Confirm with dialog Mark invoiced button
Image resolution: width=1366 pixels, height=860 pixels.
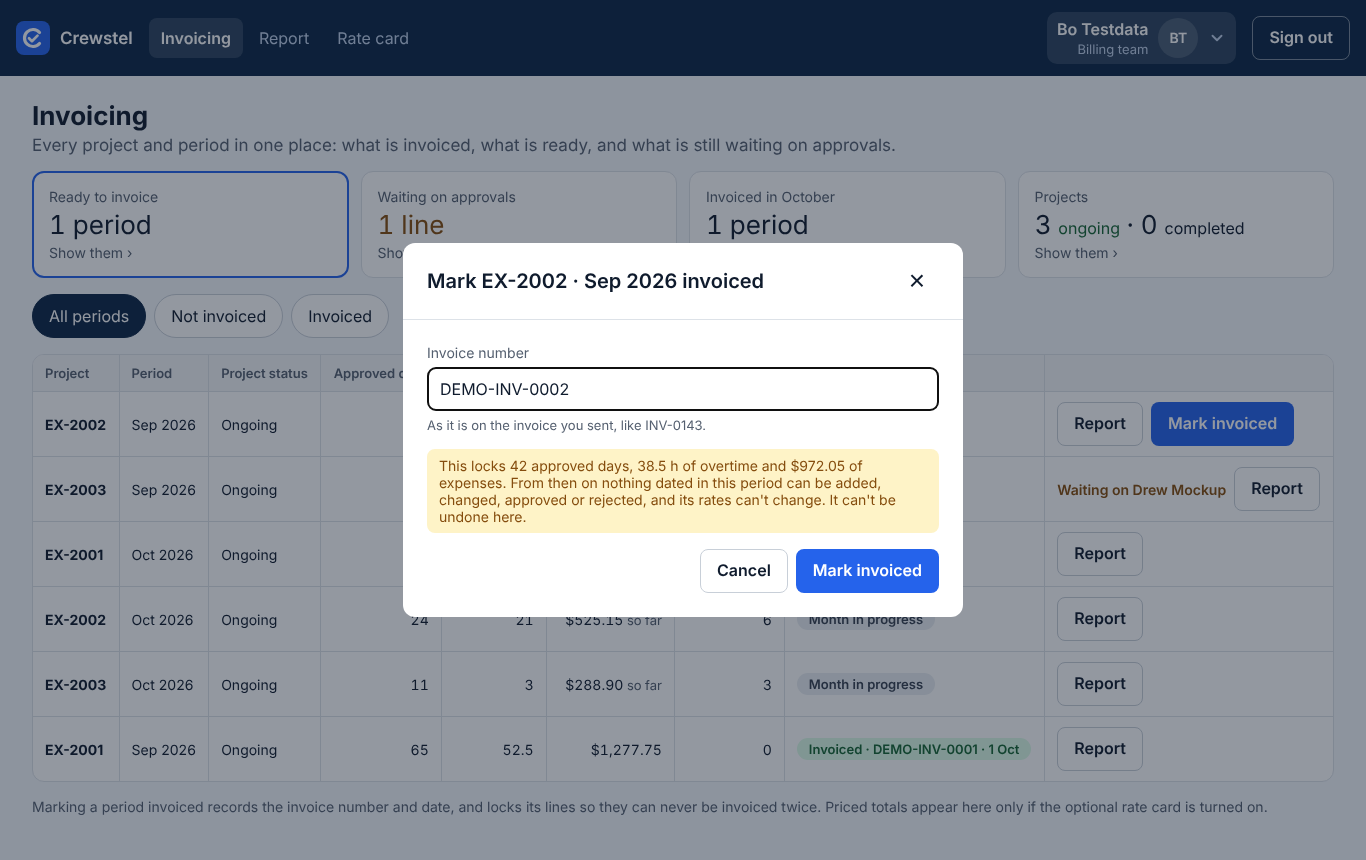(x=867, y=571)
